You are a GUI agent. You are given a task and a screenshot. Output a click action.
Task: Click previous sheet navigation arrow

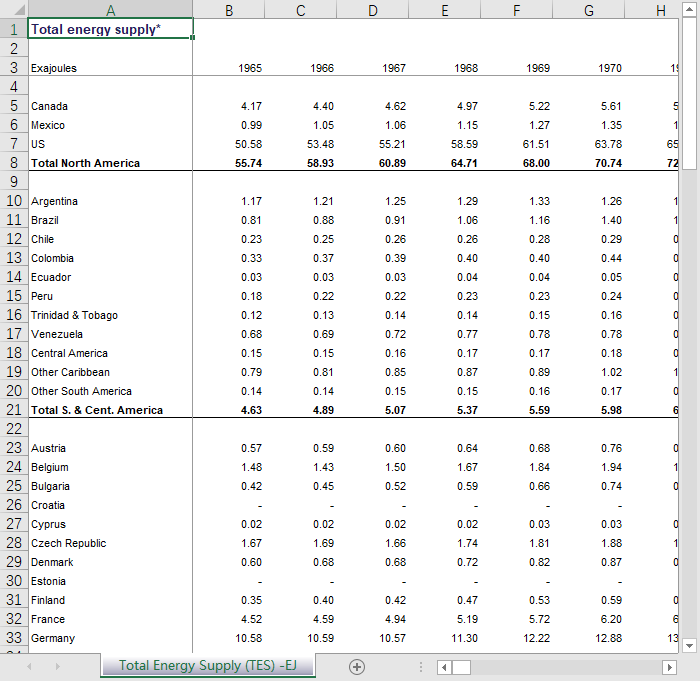pos(29,666)
